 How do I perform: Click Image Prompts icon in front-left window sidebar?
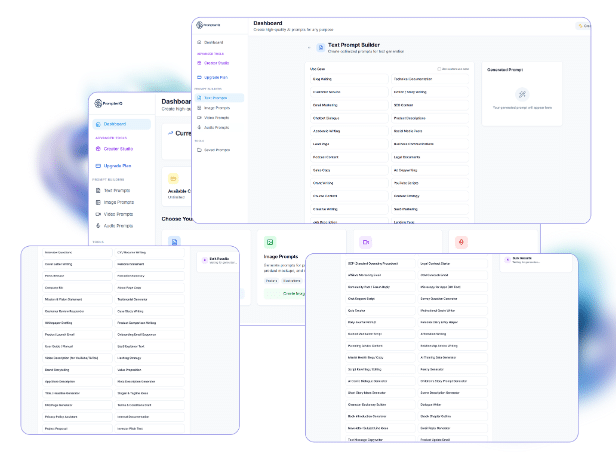click(96, 201)
